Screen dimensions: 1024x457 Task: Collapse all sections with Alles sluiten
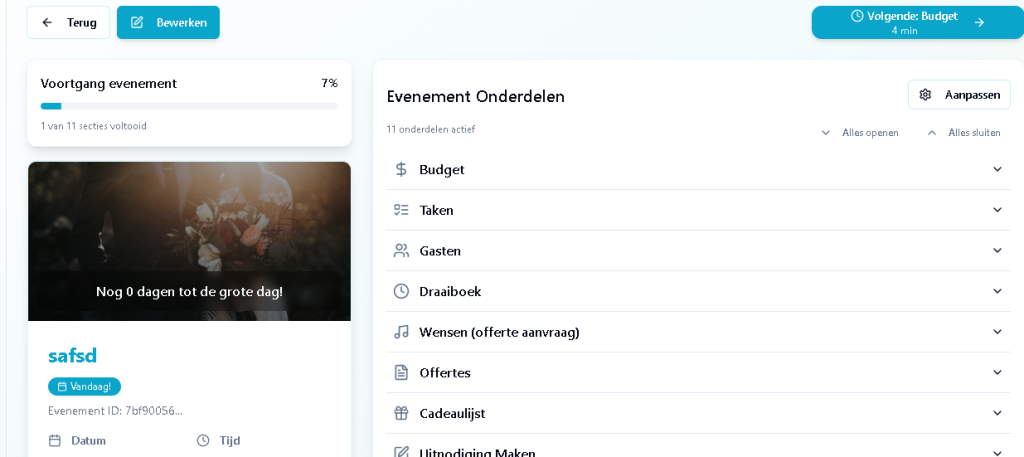click(963, 132)
